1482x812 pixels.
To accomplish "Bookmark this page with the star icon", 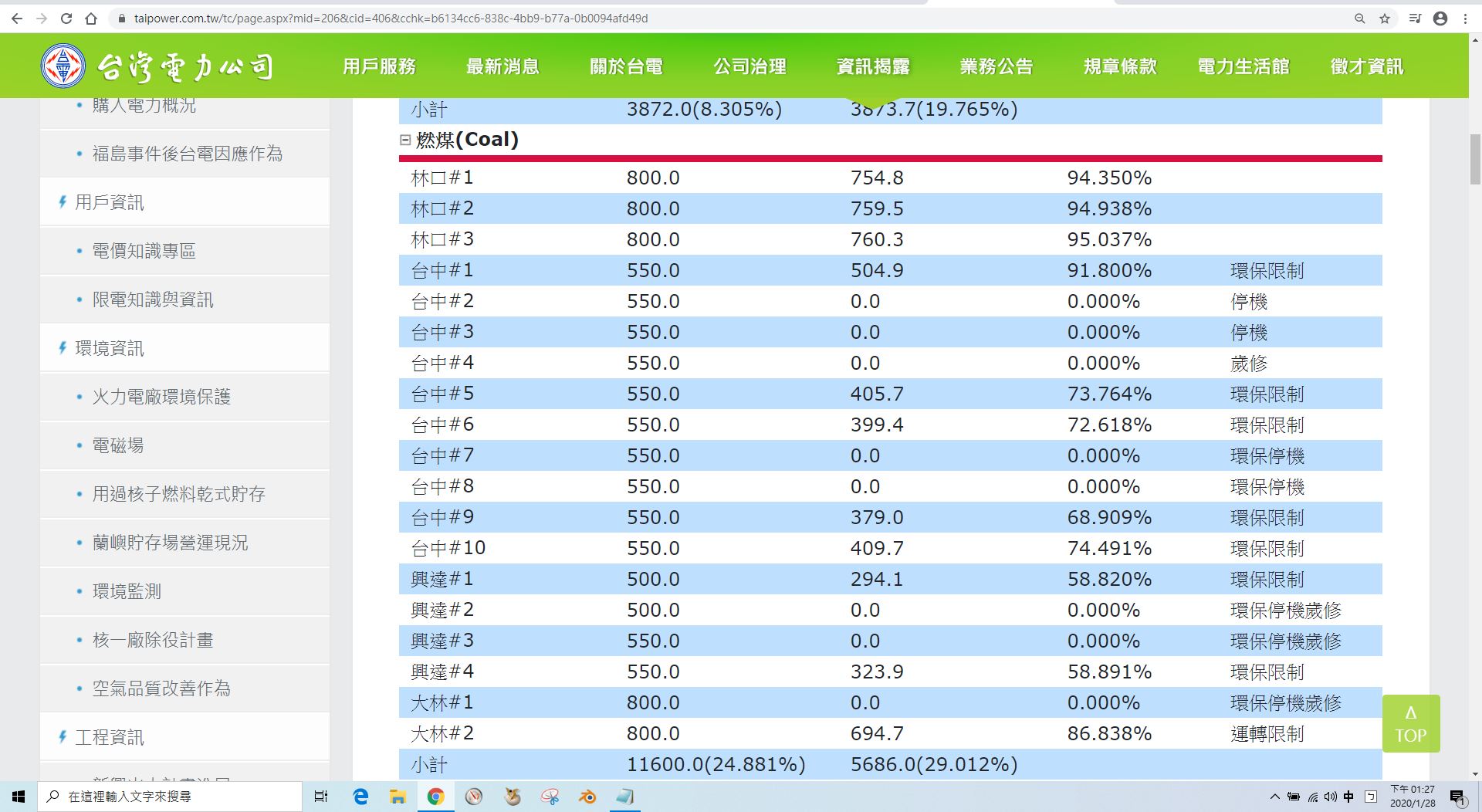I will click(1385, 19).
